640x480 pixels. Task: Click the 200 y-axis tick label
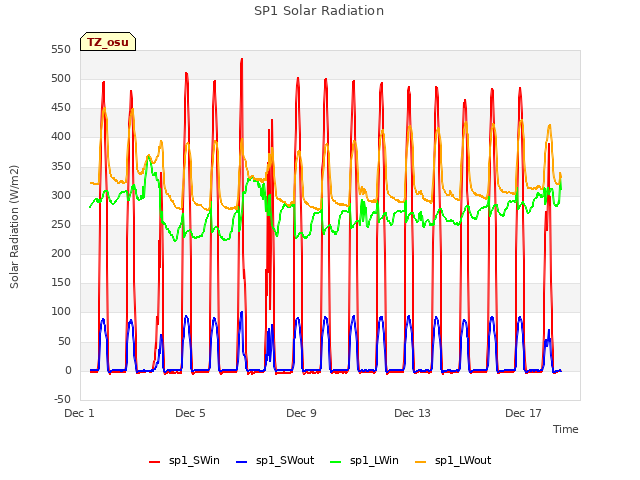[x=61, y=253]
